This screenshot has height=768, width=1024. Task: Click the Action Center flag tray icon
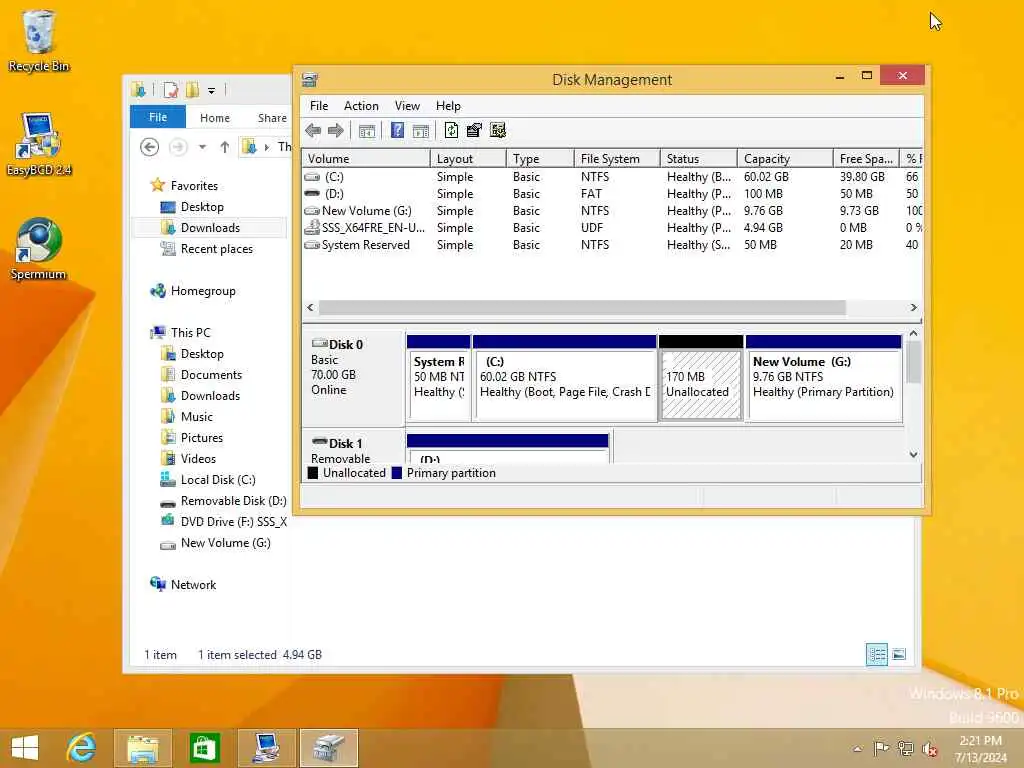coord(881,748)
